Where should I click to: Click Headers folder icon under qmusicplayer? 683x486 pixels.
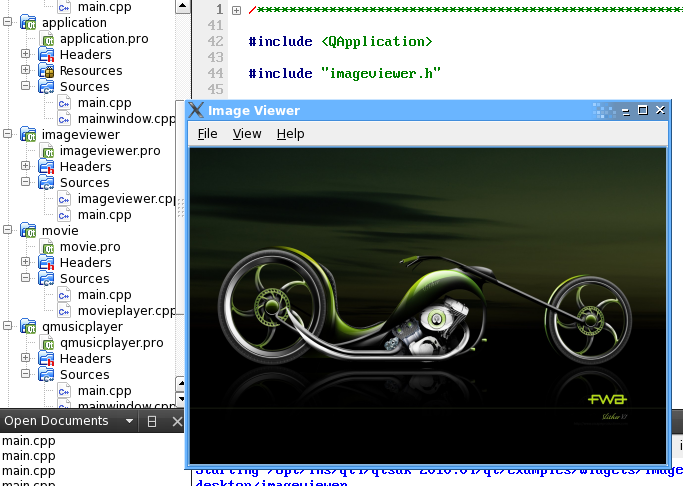click(46, 359)
